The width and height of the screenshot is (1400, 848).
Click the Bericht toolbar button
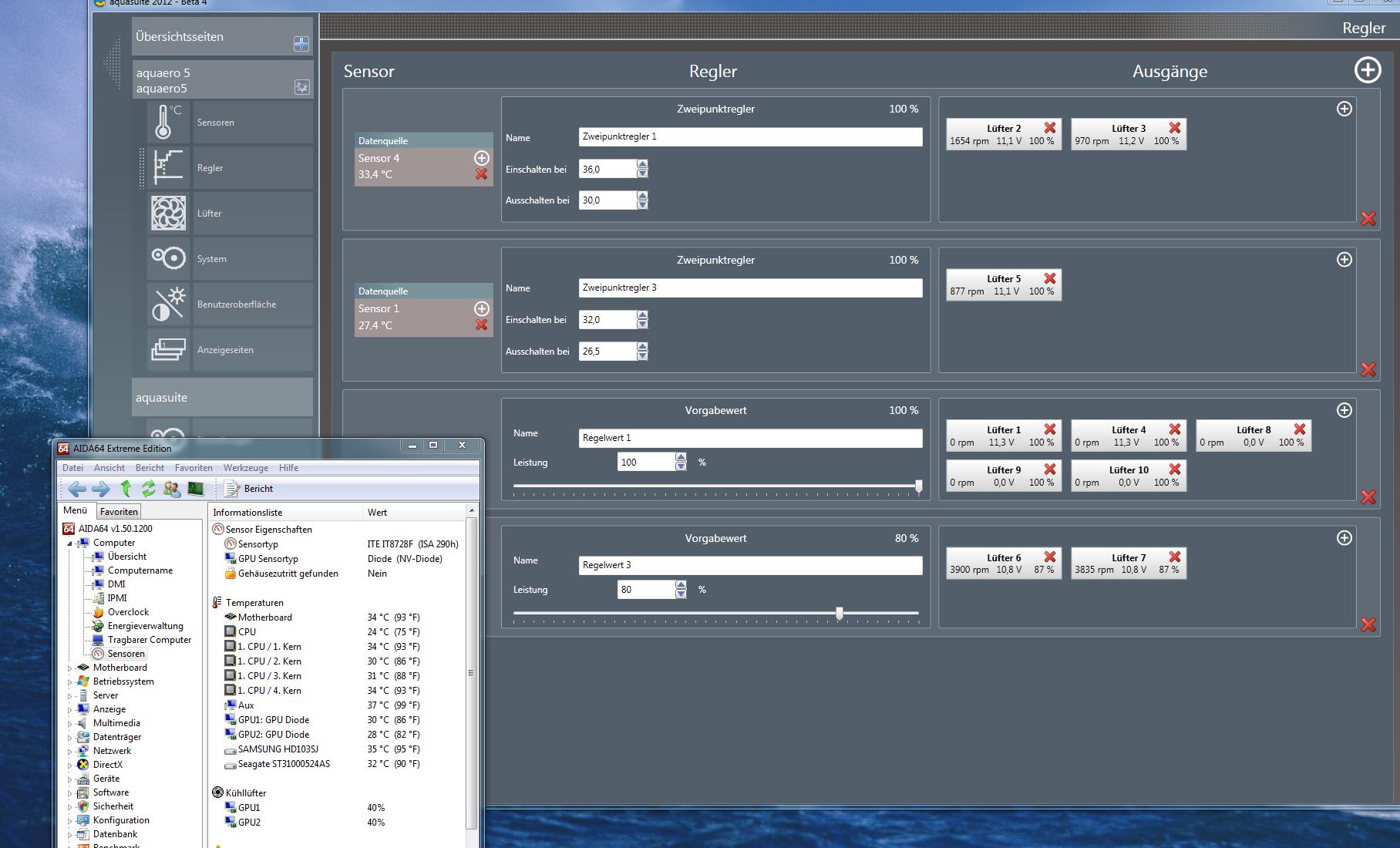coord(249,489)
